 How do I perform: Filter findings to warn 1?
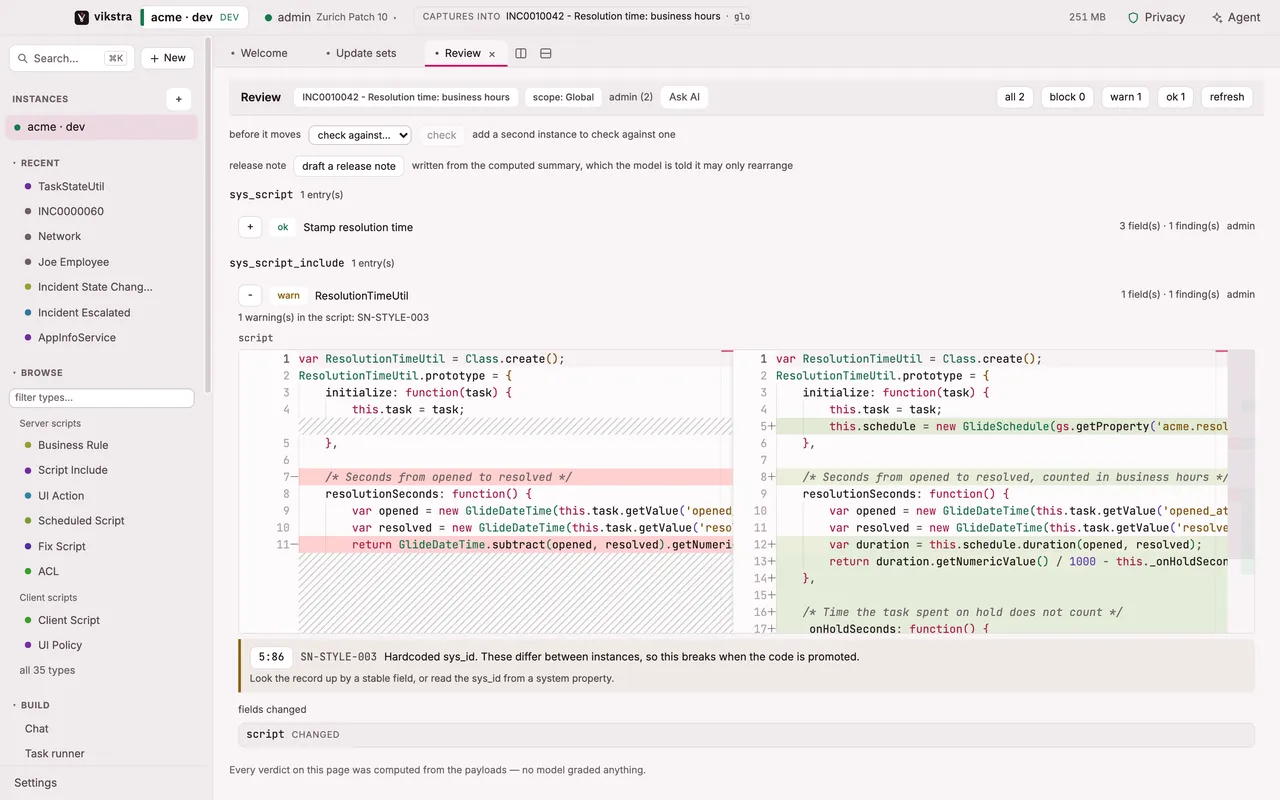pyautogui.click(x=1126, y=97)
